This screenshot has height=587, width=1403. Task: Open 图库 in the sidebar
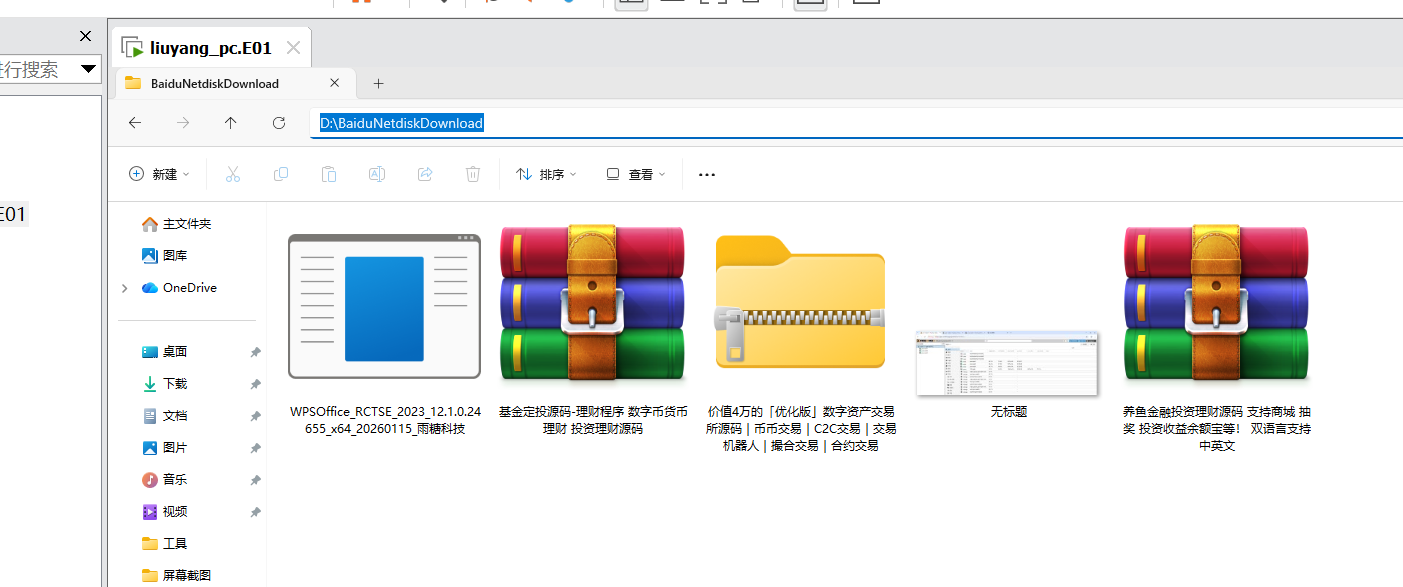point(165,256)
